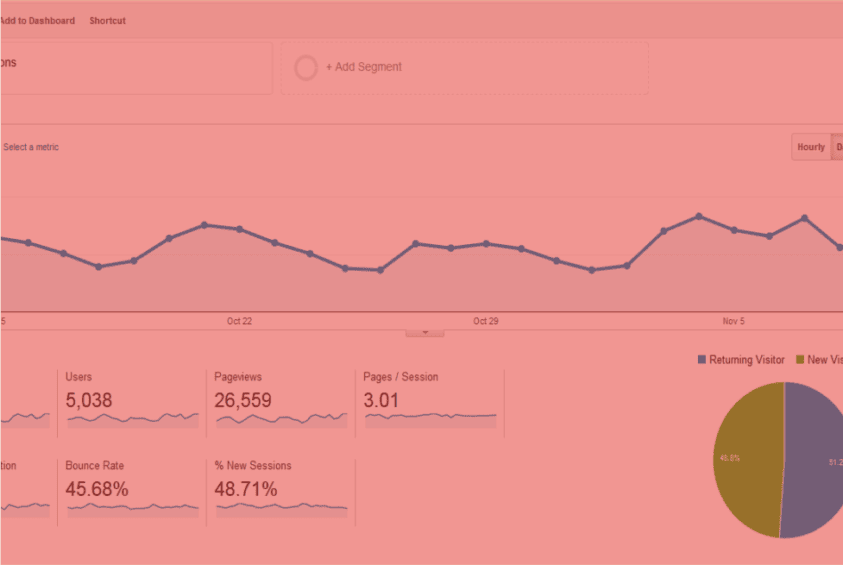This screenshot has width=843, height=565.
Task: Click the 26,559 pageviews value
Action: (x=243, y=400)
